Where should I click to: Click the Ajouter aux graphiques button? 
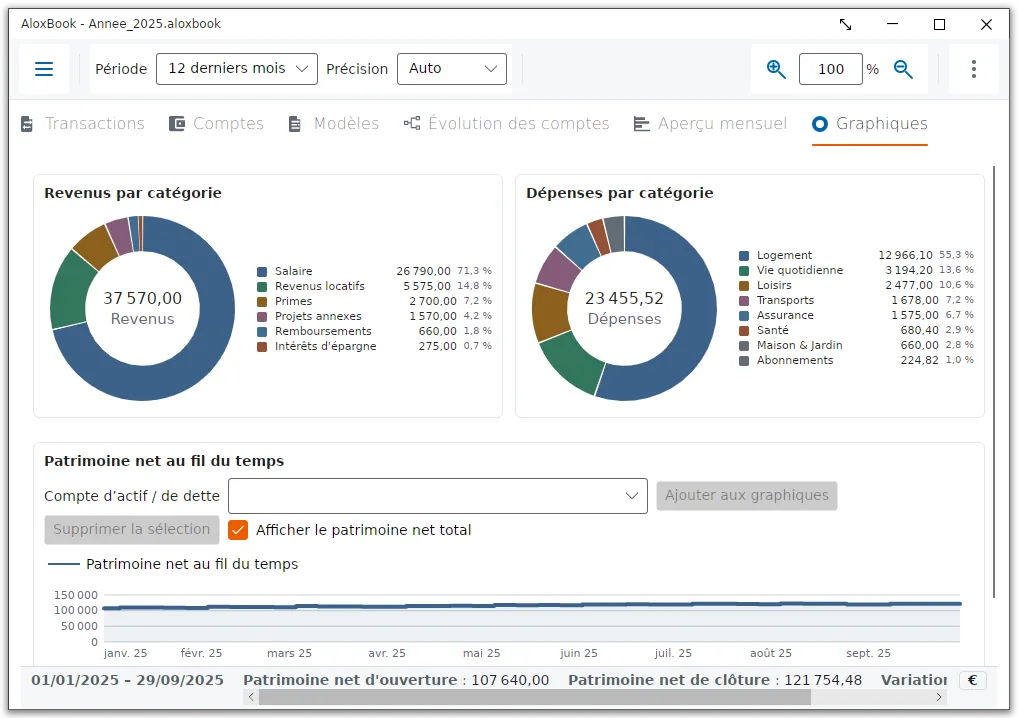click(747, 495)
